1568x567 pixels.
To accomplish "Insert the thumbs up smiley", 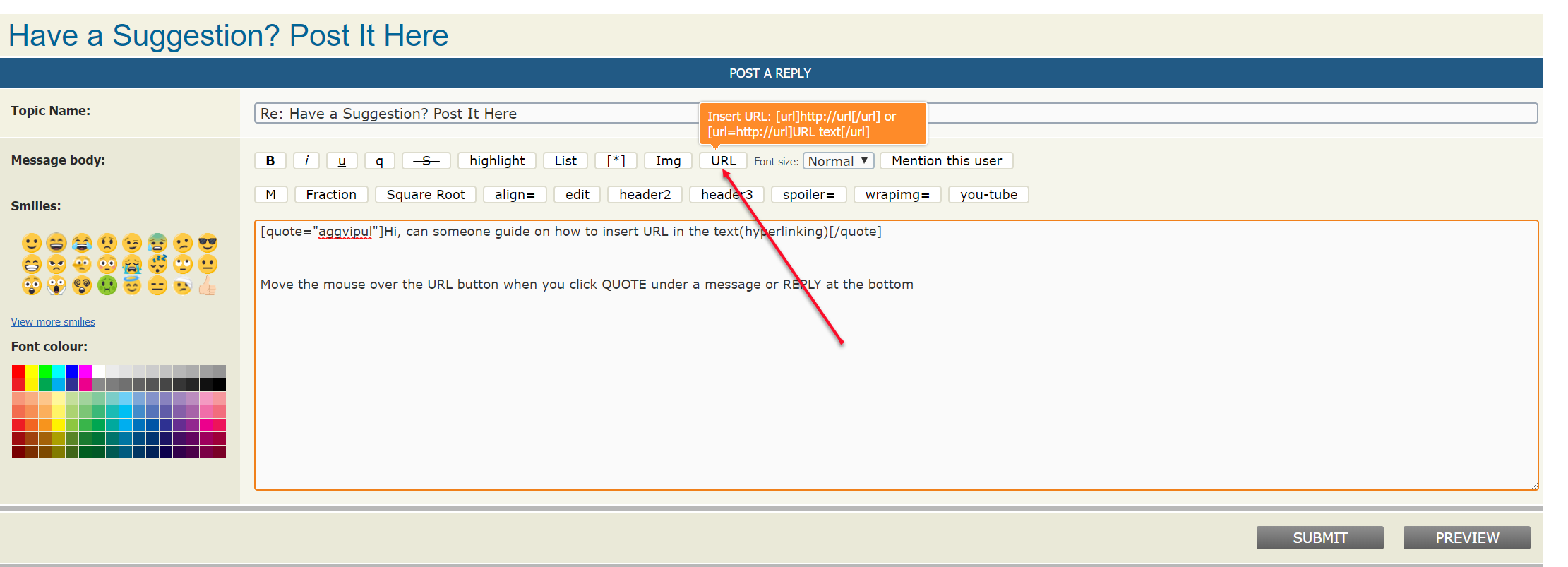I will tap(208, 286).
